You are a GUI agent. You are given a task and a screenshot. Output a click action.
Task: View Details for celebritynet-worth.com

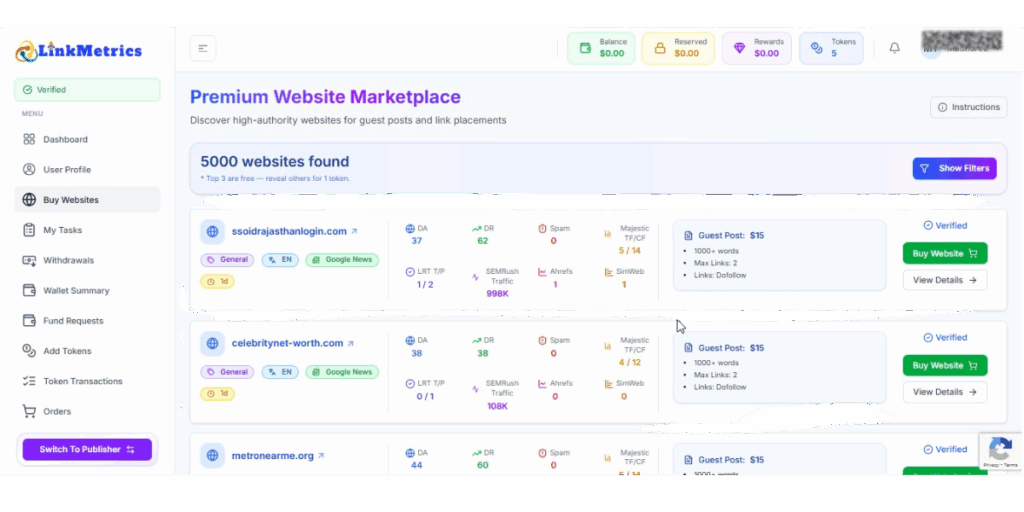[x=944, y=392]
